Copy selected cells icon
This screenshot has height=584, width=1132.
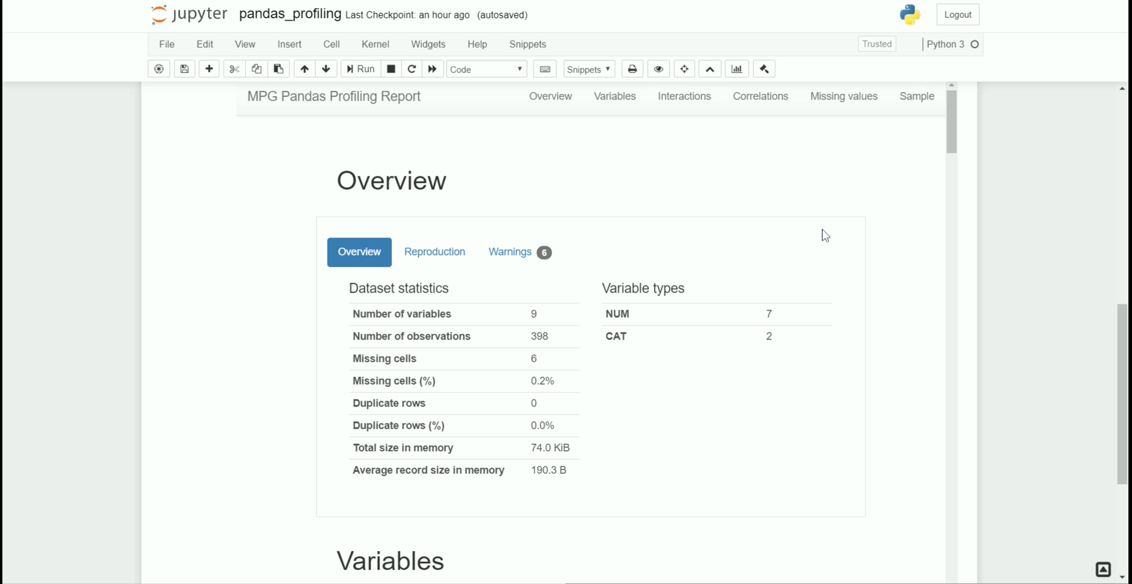coord(256,69)
